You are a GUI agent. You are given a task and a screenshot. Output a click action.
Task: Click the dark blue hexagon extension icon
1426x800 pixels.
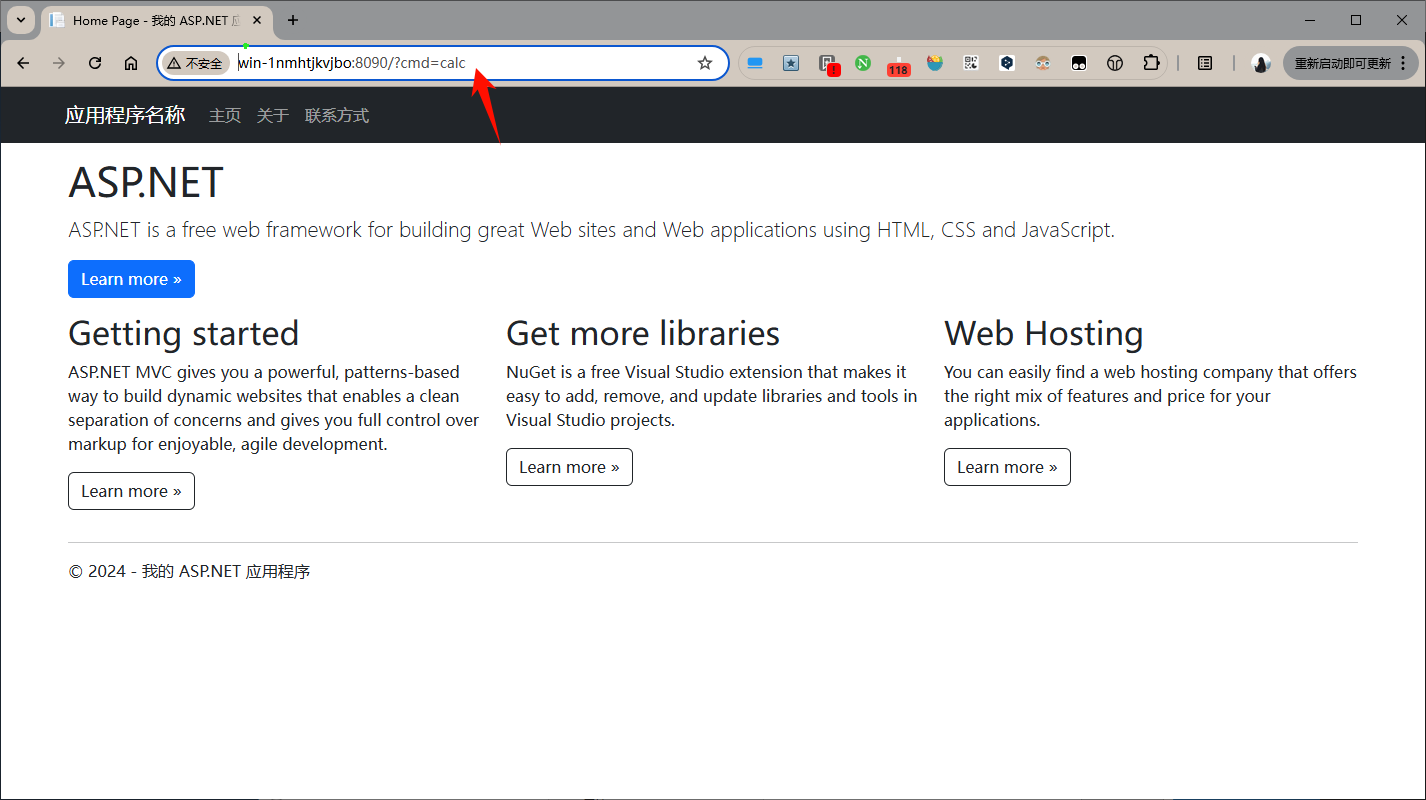click(x=1007, y=63)
